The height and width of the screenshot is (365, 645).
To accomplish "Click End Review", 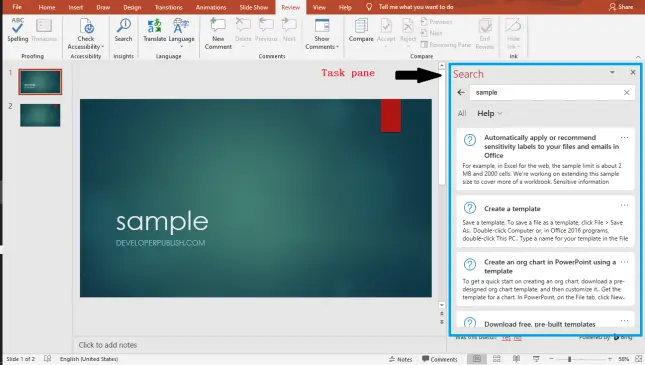I will (485, 34).
